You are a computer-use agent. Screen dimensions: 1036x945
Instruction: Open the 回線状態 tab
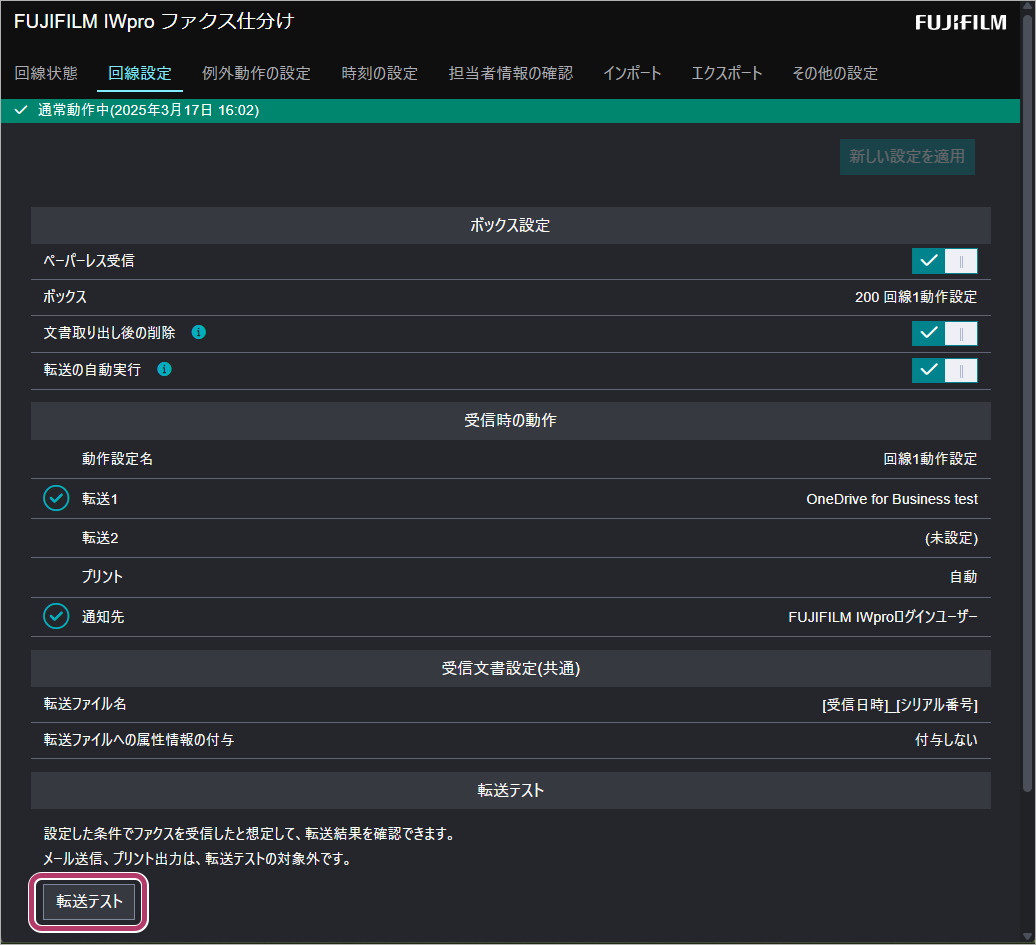coord(46,73)
